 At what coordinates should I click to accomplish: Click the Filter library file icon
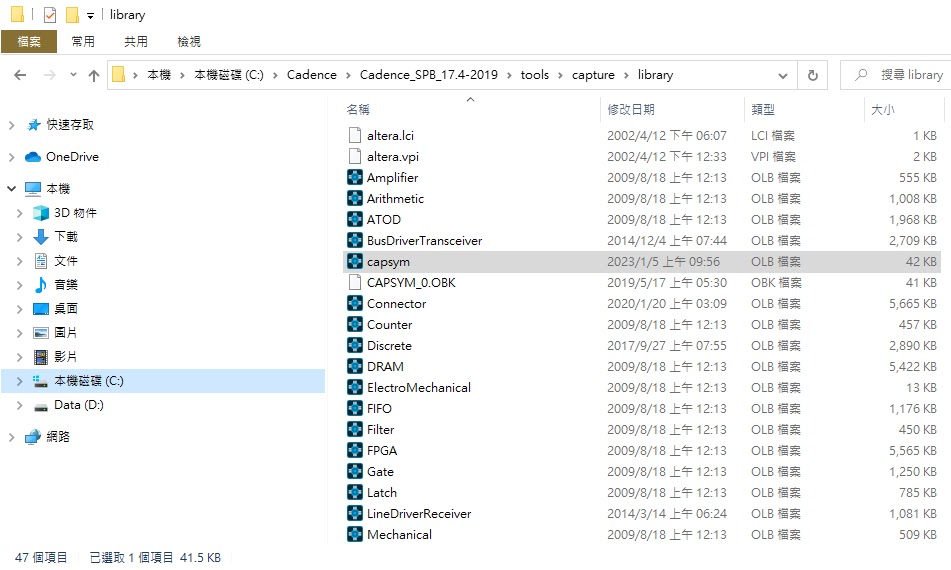tap(355, 429)
